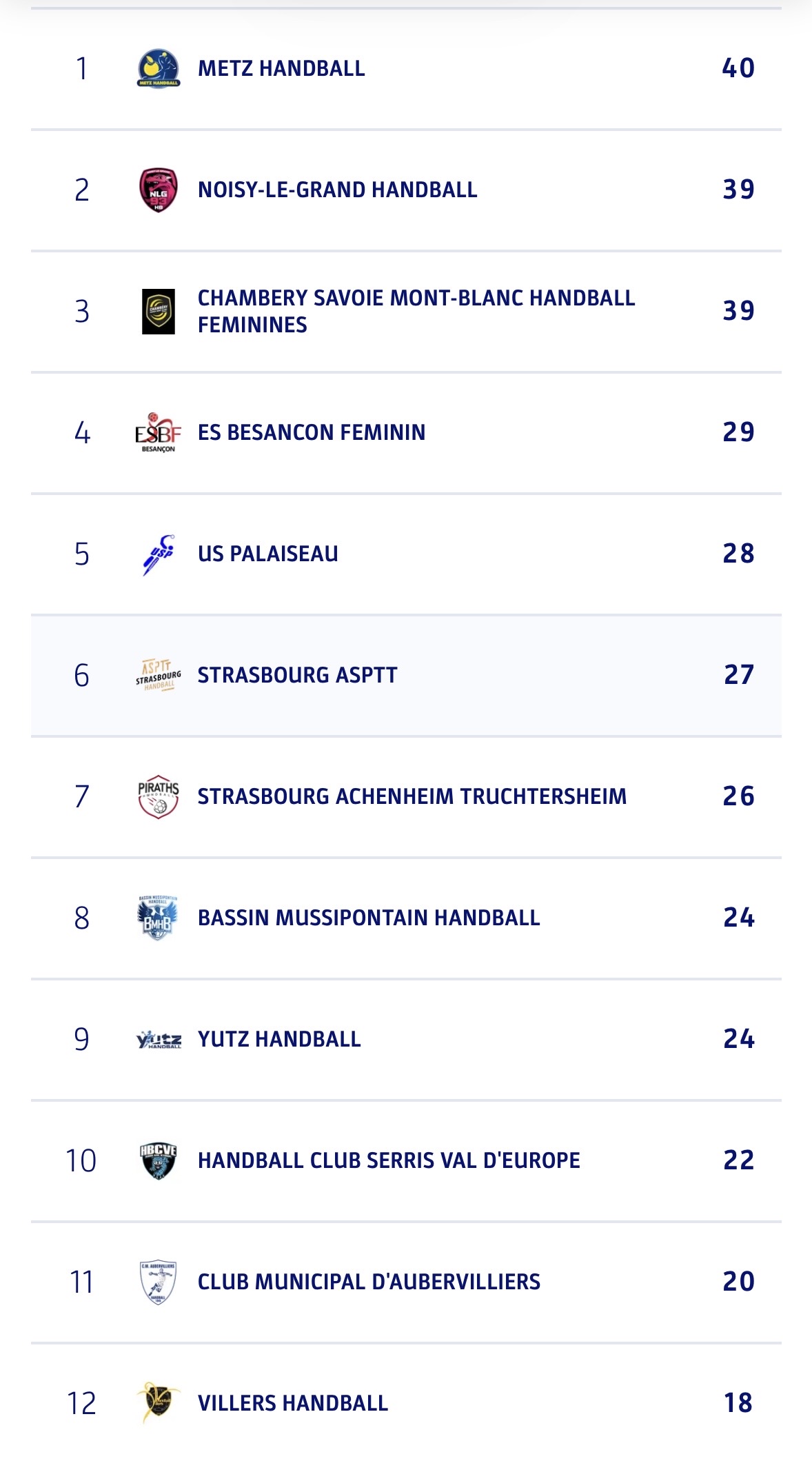This screenshot has width=812, height=1472.
Task: Click the BMHB Bassin Mussipontain logo
Action: tap(159, 918)
